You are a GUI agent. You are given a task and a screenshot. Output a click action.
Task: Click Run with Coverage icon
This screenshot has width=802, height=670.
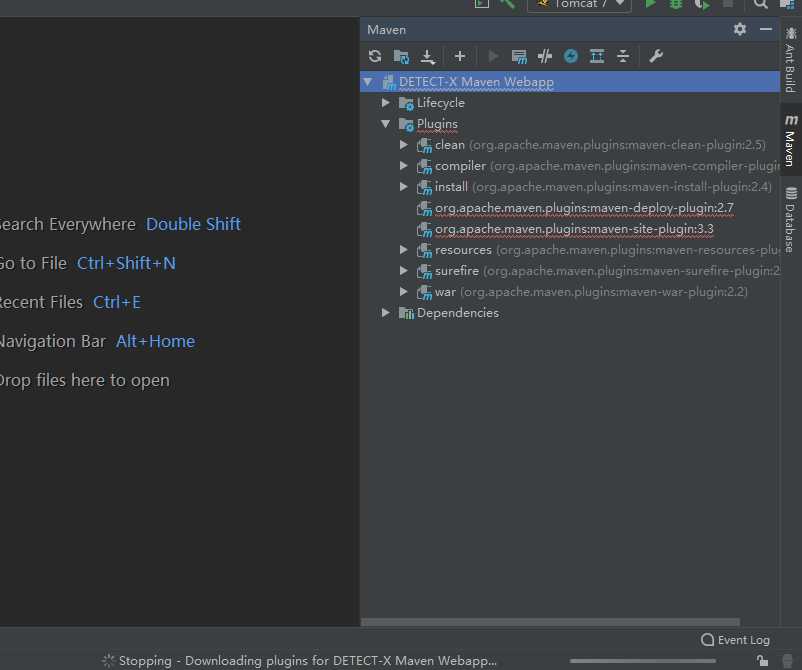[x=702, y=4]
